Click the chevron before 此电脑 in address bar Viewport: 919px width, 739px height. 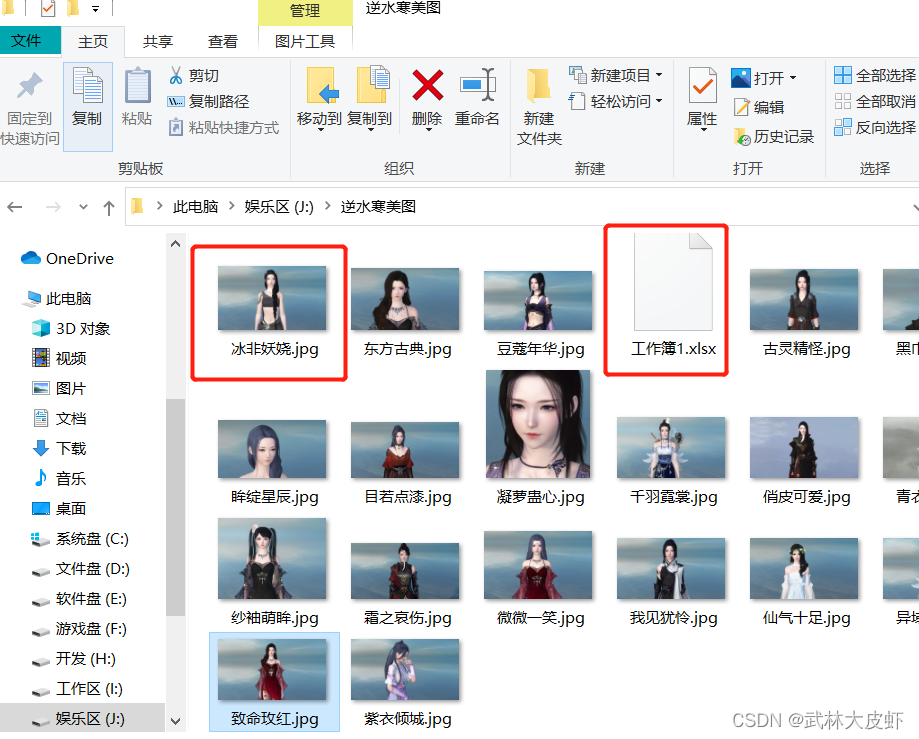[159, 206]
